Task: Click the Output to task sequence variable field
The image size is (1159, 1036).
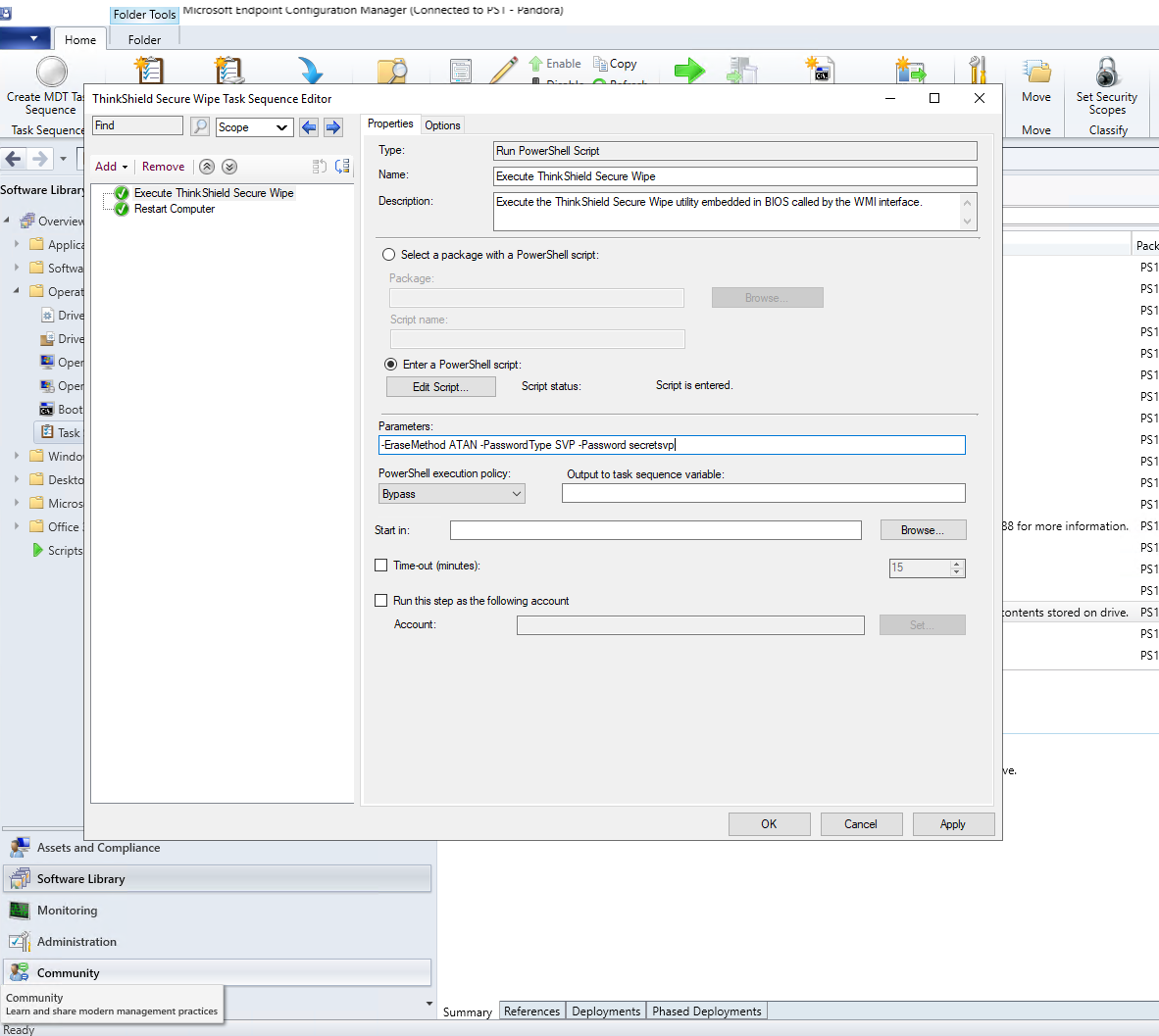Action: [x=764, y=493]
